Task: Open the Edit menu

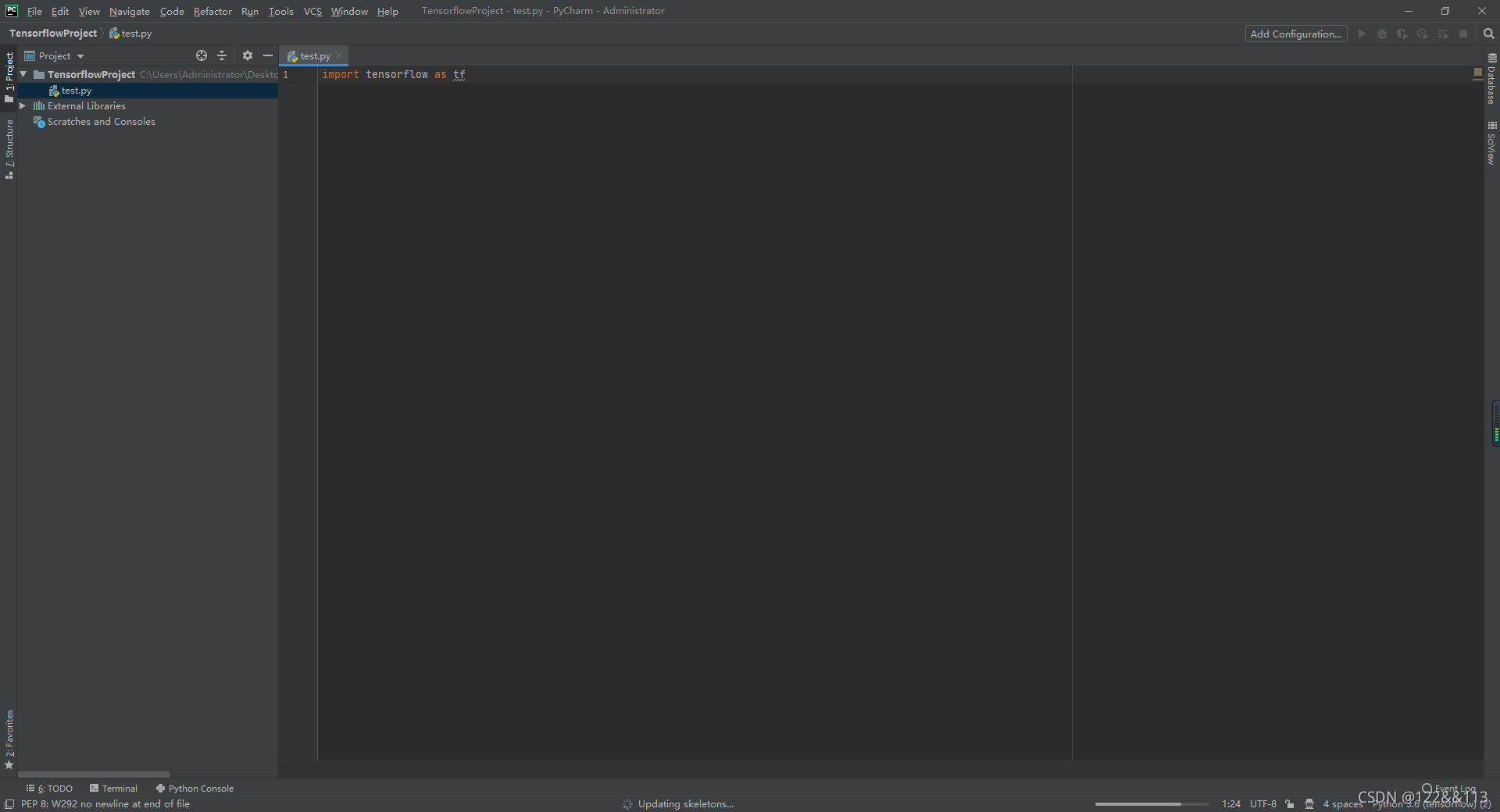Action: pyautogui.click(x=60, y=11)
